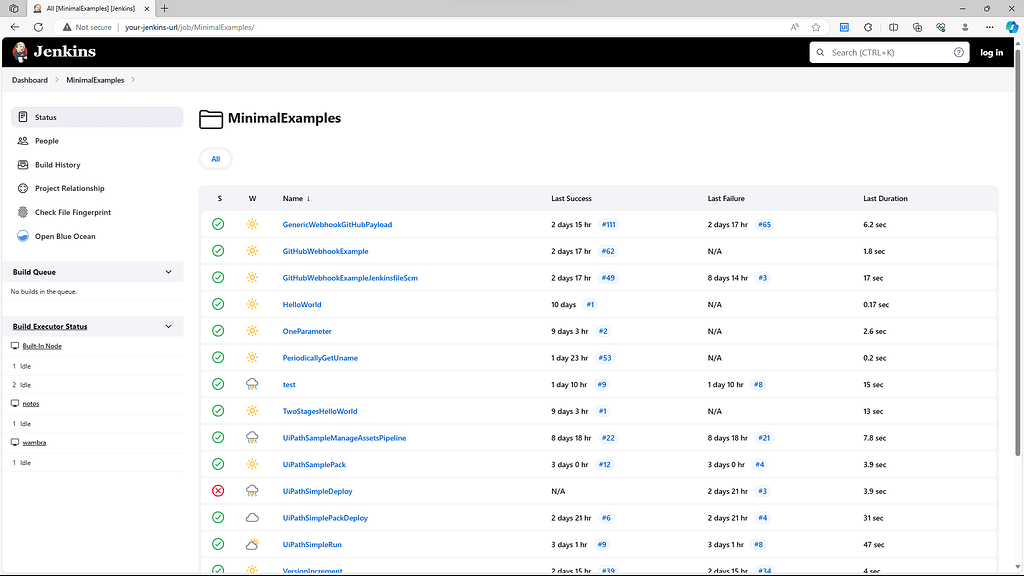
Task: Click the Jenkins butler logo
Action: (x=18, y=51)
